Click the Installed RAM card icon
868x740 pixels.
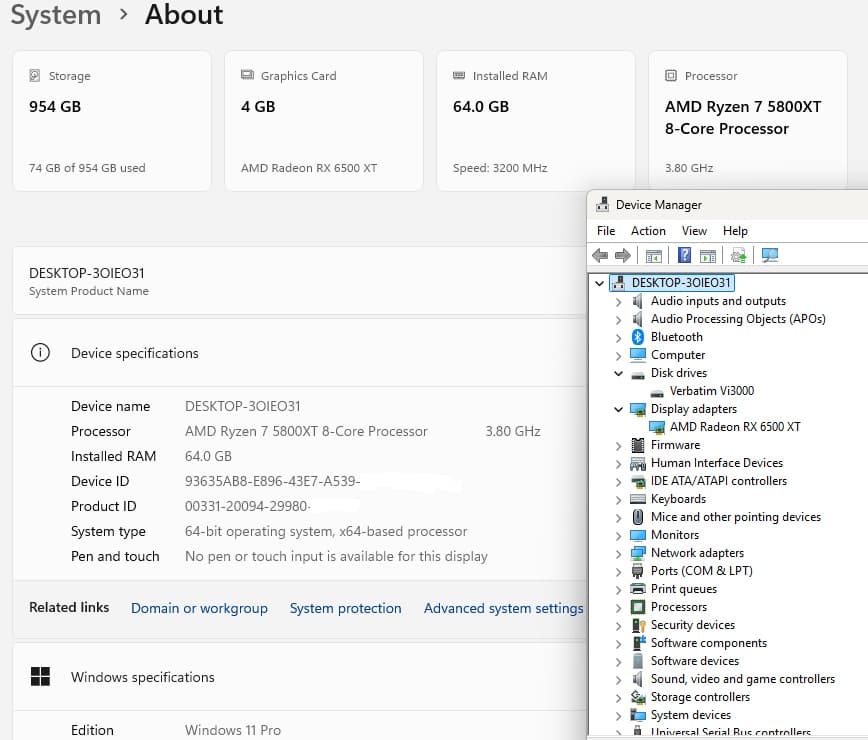[x=459, y=75]
